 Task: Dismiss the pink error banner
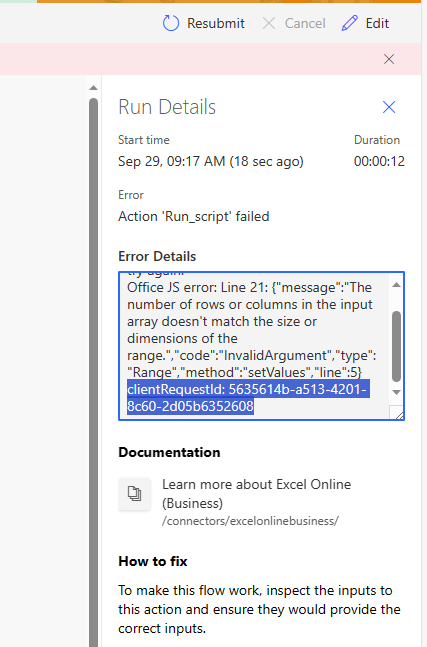pos(389,59)
